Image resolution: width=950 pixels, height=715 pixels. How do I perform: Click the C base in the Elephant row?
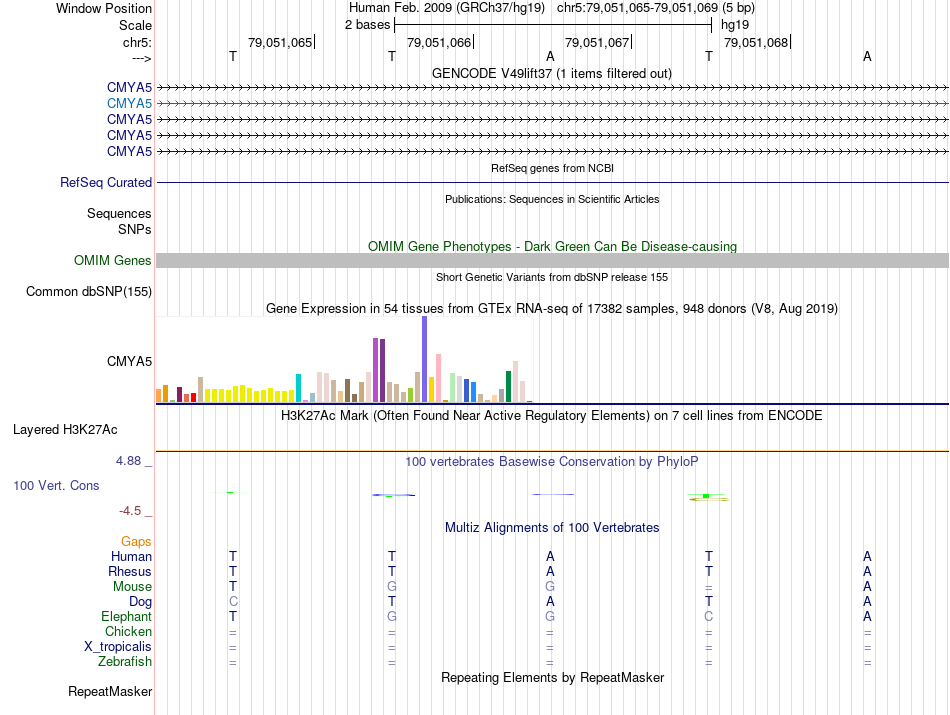pos(709,616)
